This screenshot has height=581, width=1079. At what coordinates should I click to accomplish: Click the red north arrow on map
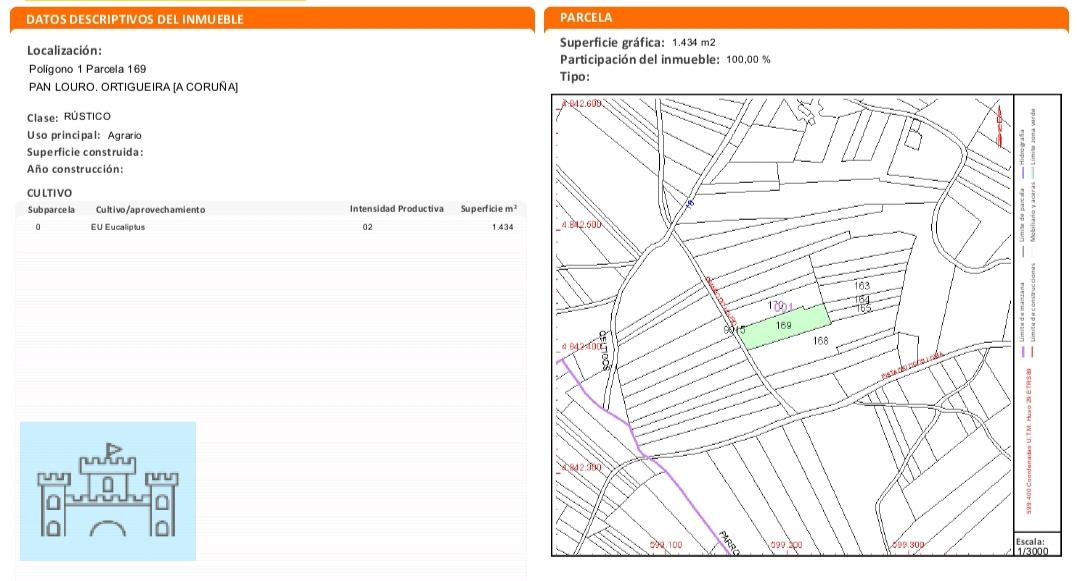[999, 125]
